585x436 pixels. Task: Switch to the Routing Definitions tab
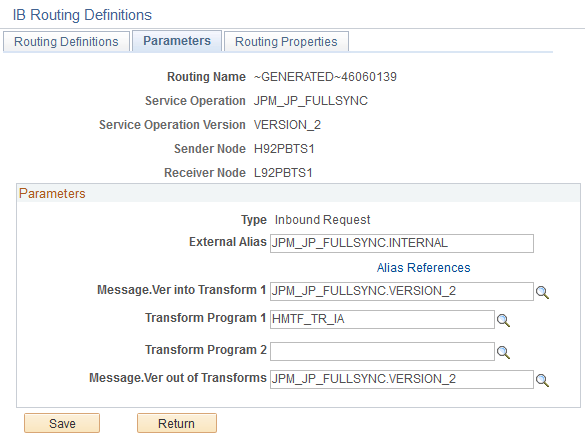pos(66,41)
